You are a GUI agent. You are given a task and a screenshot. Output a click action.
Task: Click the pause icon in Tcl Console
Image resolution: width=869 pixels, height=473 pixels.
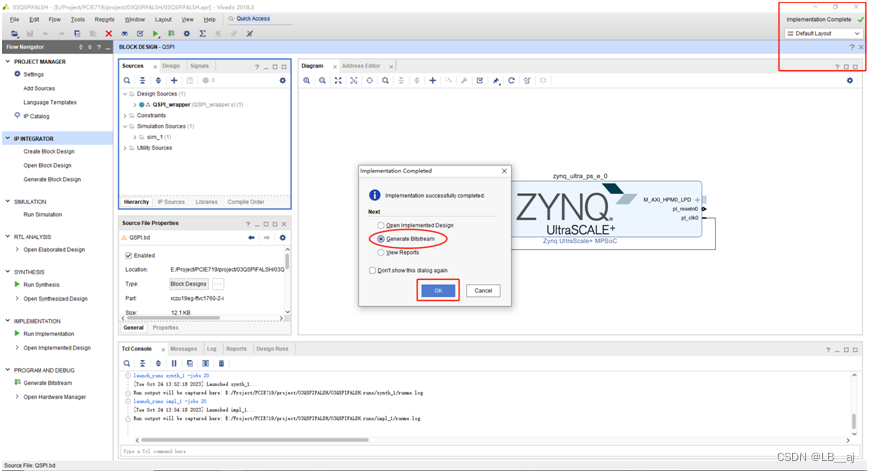pyautogui.click(x=174, y=364)
